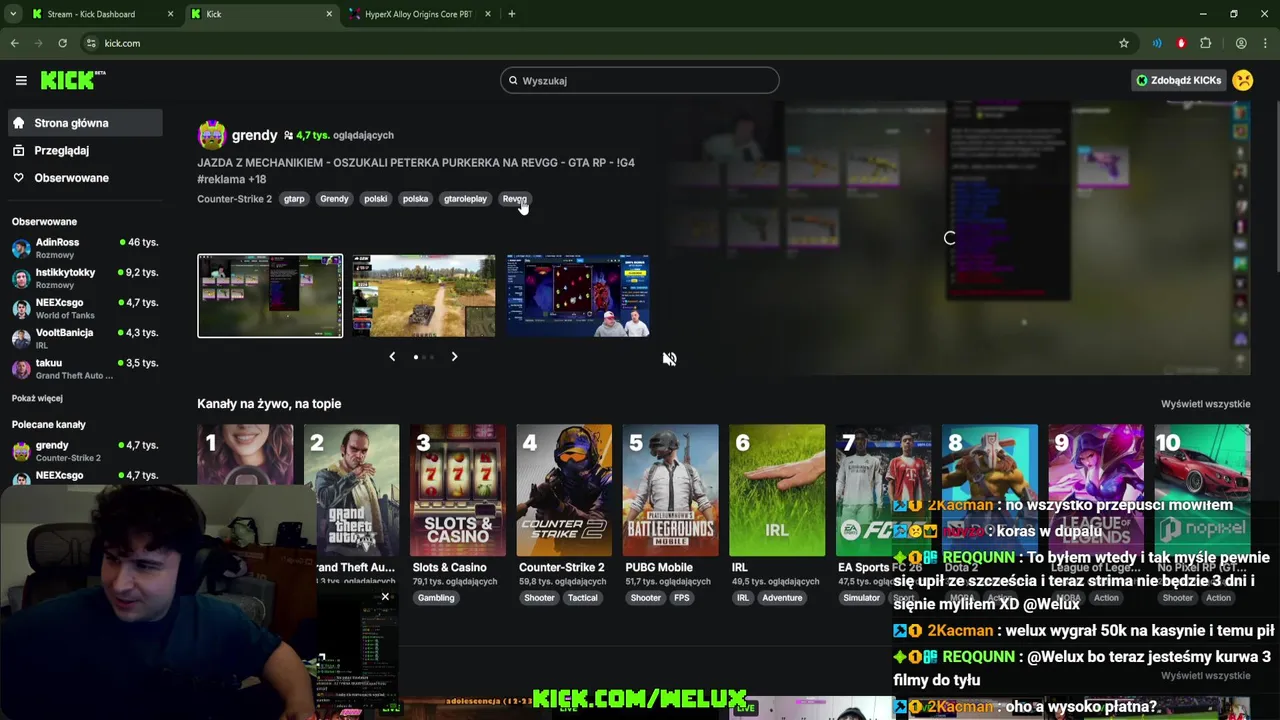This screenshot has width=1280, height=720.
Task: Select Przeglądaj in sidebar
Action: (85, 150)
